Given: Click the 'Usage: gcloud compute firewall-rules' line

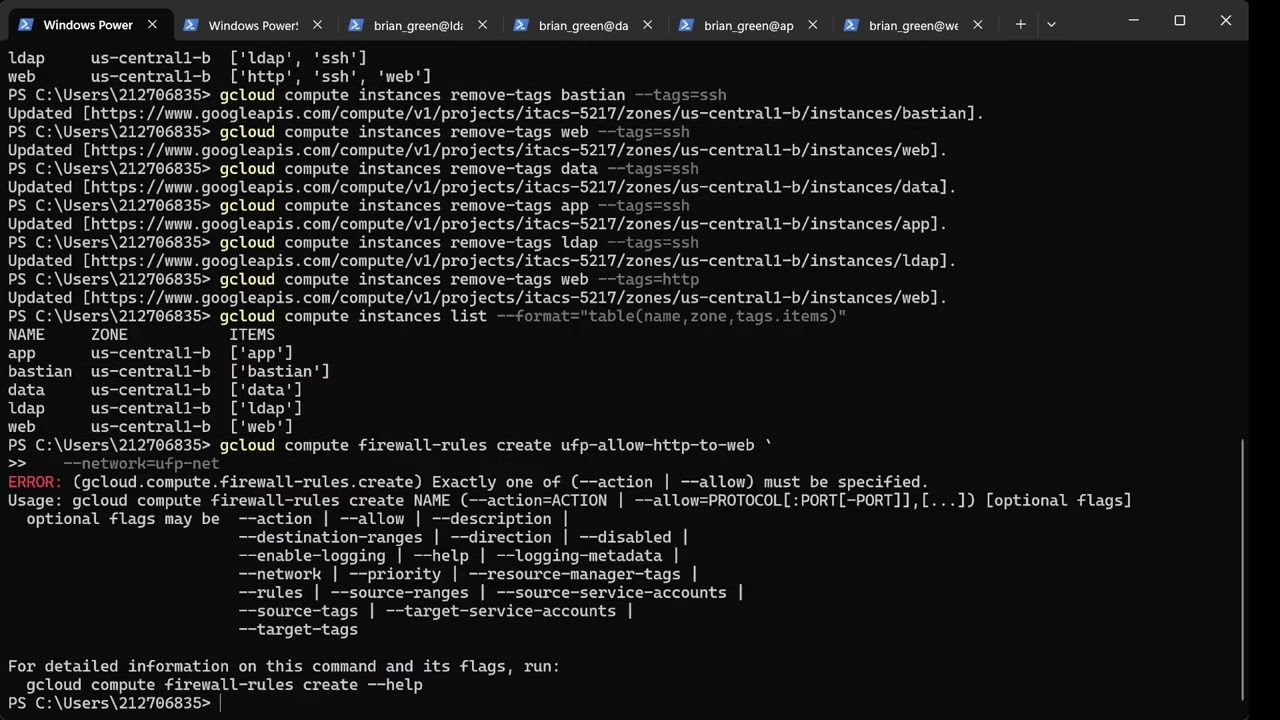Looking at the screenshot, I should tap(570, 501).
